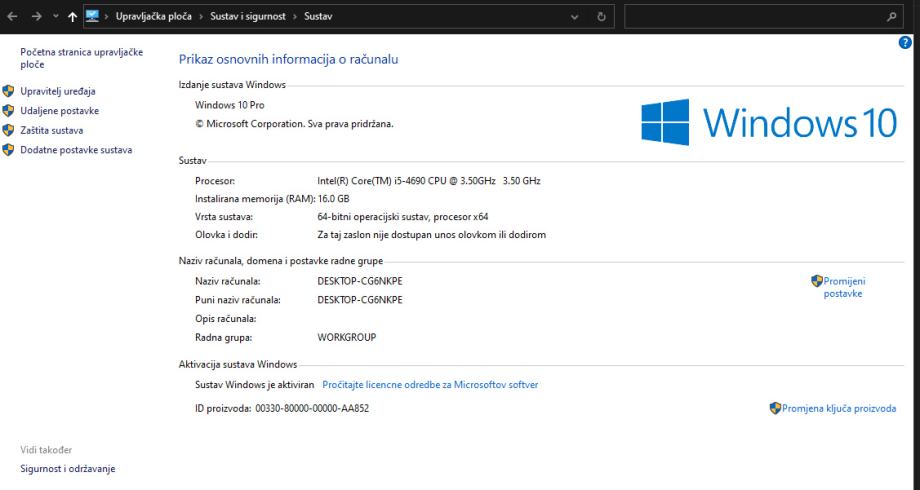Open Zaštita sustava link
This screenshot has width=920, height=490.
52,130
